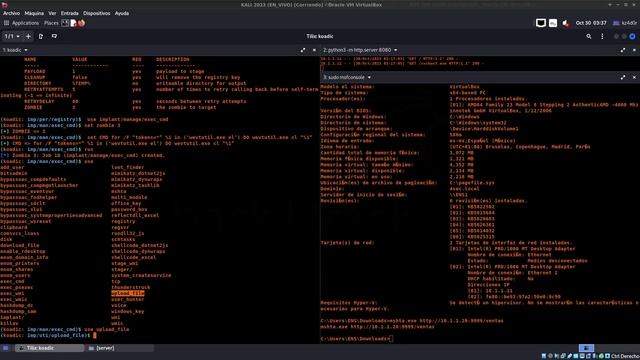This screenshot has height=360, width=640.
Task: Click the 'loot_finder' module name
Action: point(127,167)
